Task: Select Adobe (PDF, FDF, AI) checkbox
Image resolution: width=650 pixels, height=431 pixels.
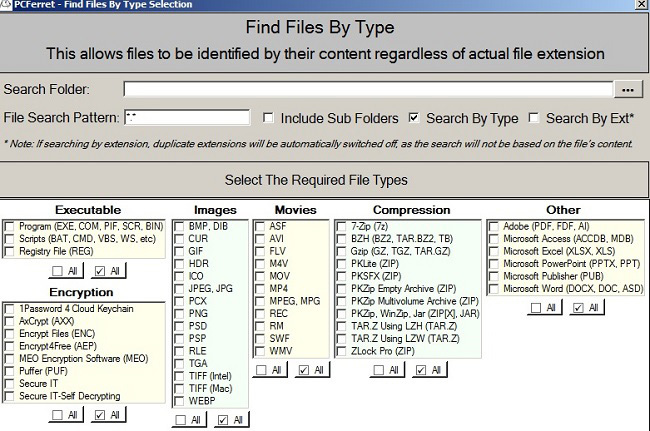Action: pos(493,227)
